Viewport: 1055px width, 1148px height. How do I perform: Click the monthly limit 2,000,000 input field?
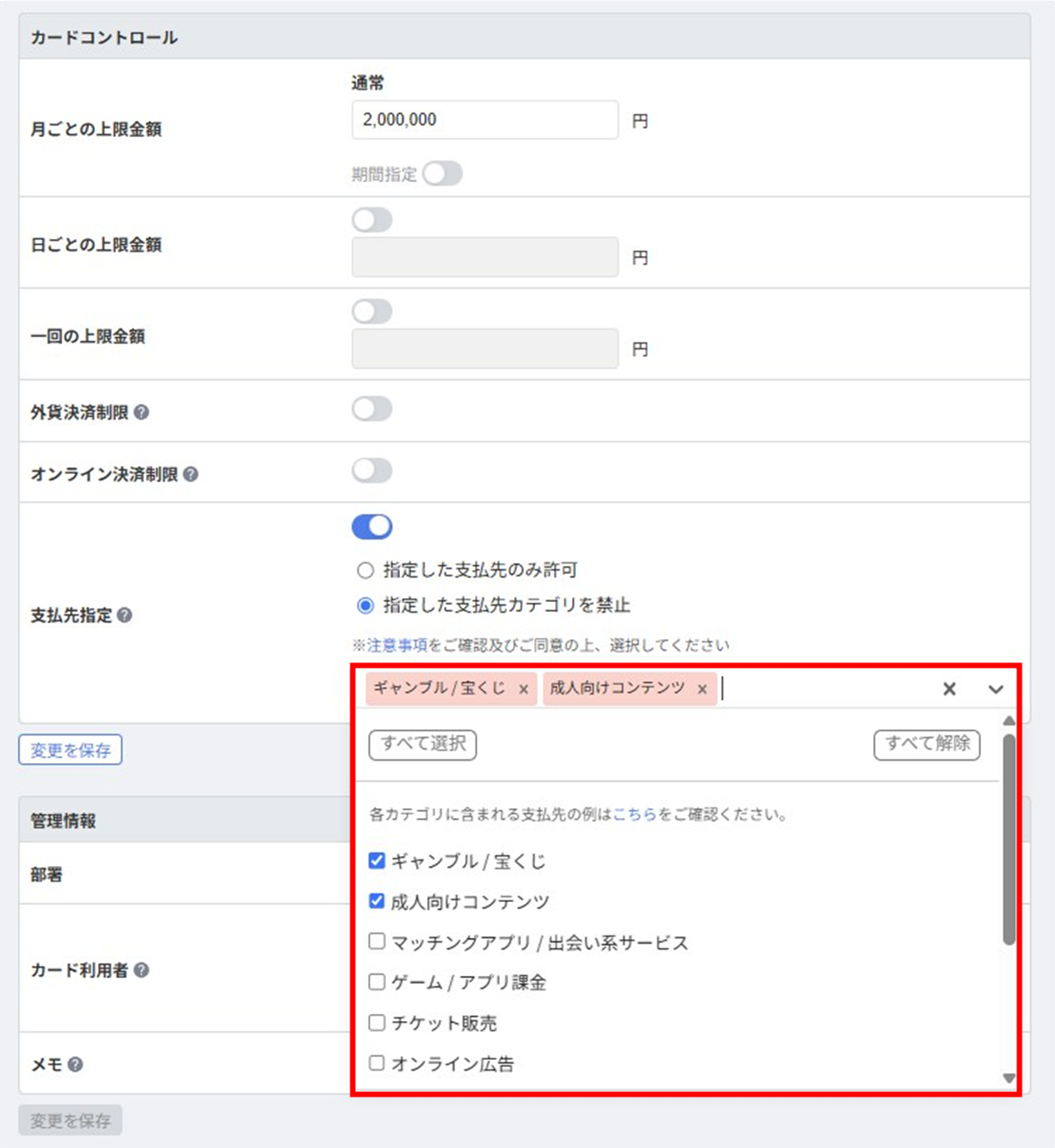point(485,120)
